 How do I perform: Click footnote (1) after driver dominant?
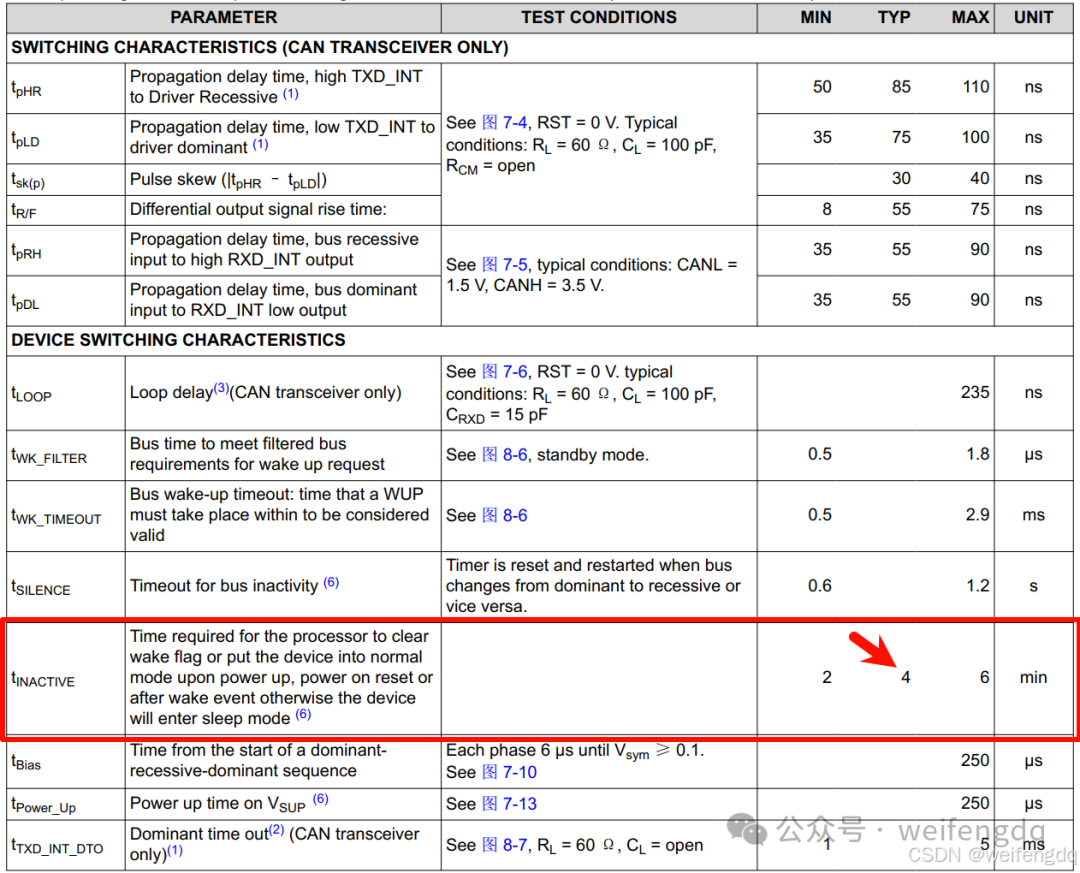pyautogui.click(x=260, y=144)
